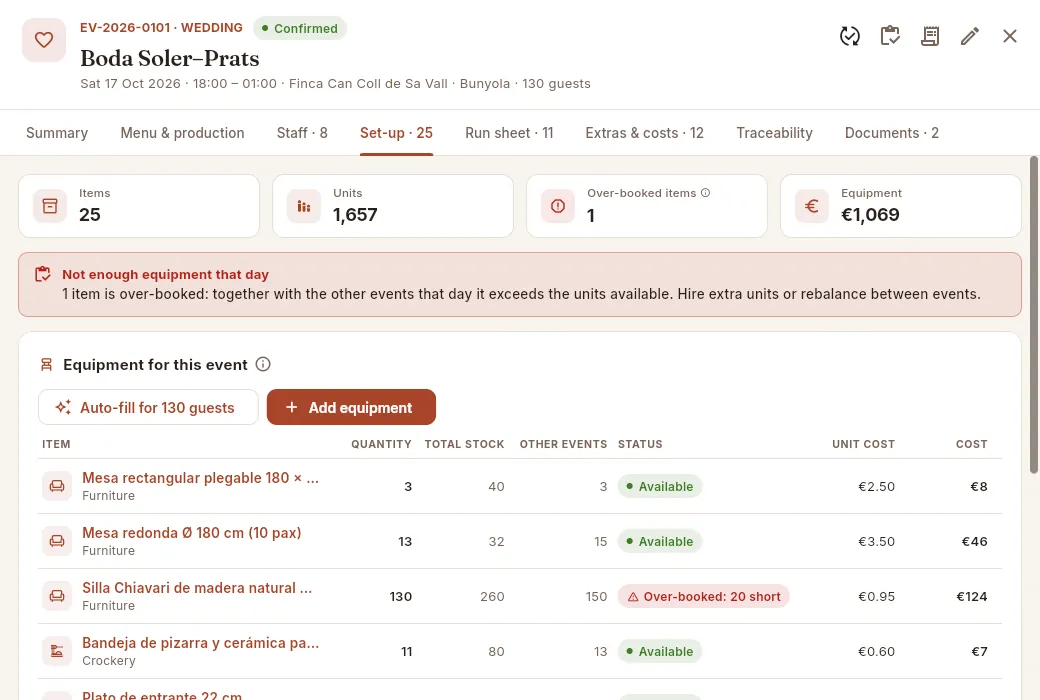Open info icon next to Equipment for this event

(x=263, y=364)
